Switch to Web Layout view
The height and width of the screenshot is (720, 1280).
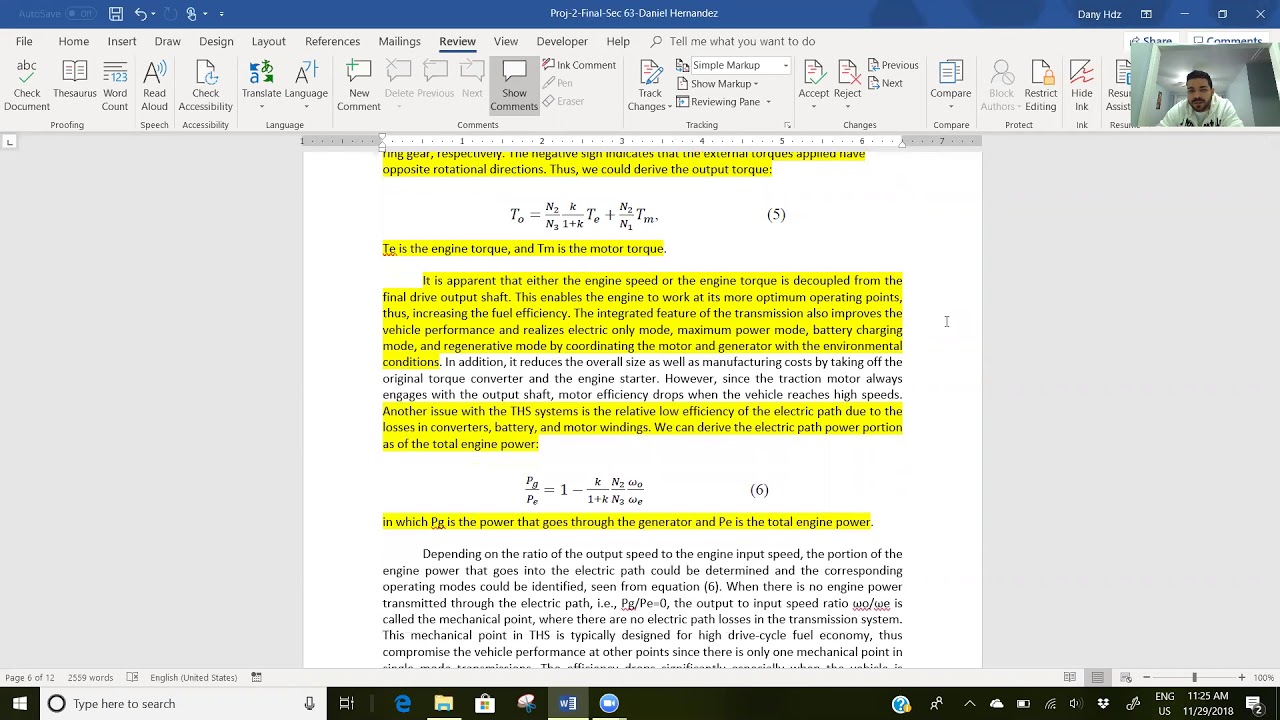pos(1125,677)
